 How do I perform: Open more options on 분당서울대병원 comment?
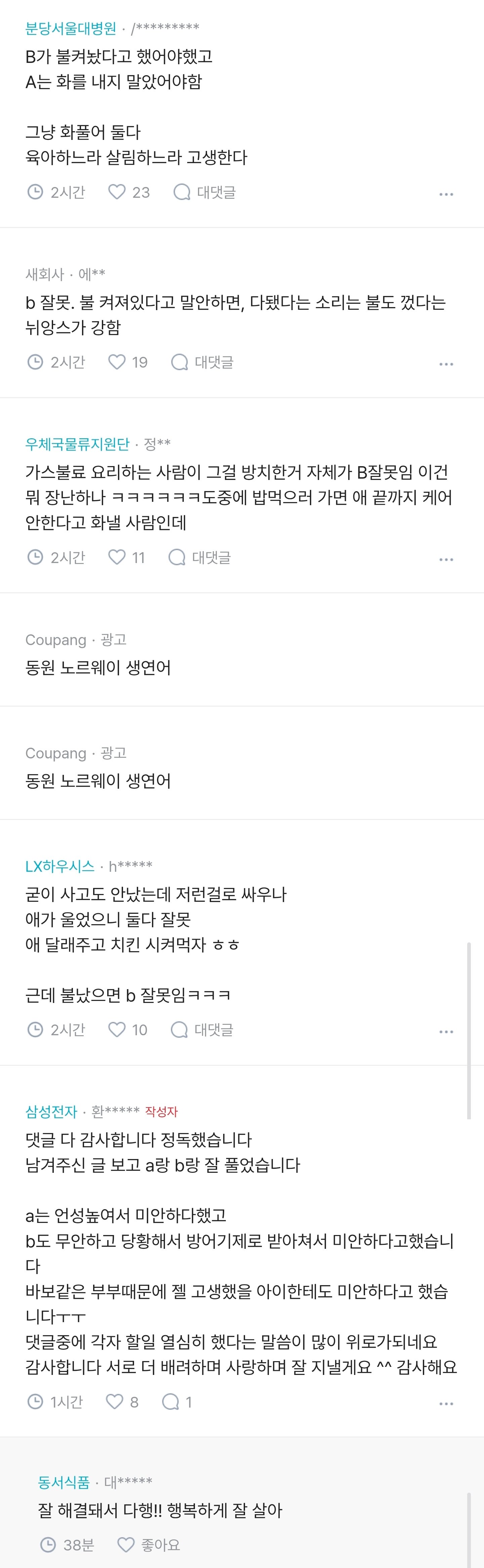coord(446,194)
